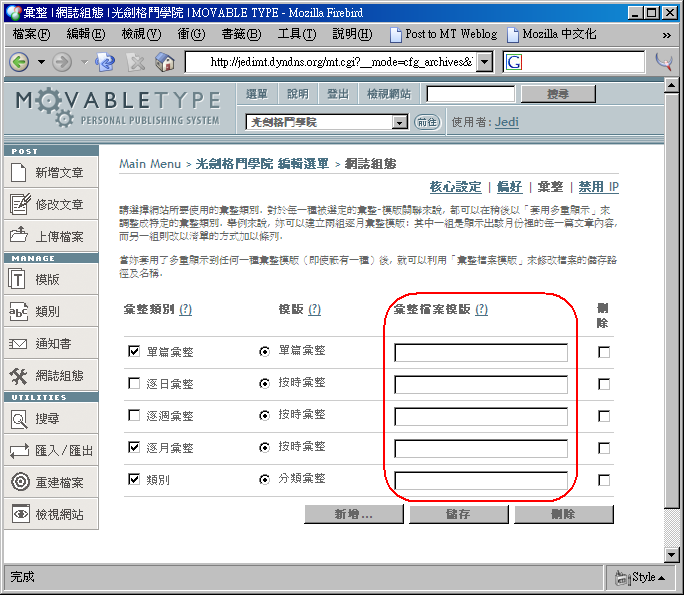The image size is (684, 595).
Task: Open 修改文章 edit entries icon
Action: 20,204
